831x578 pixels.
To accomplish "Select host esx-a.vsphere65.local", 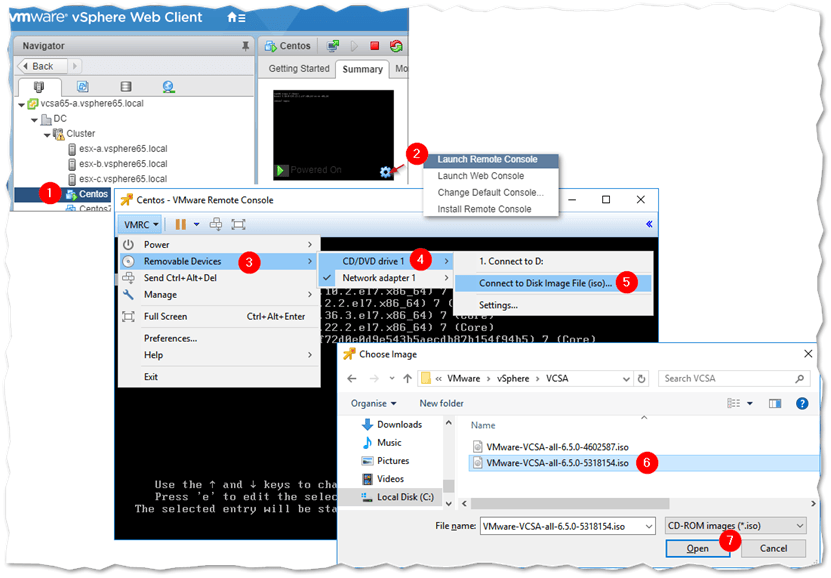I will pyautogui.click(x=123, y=149).
